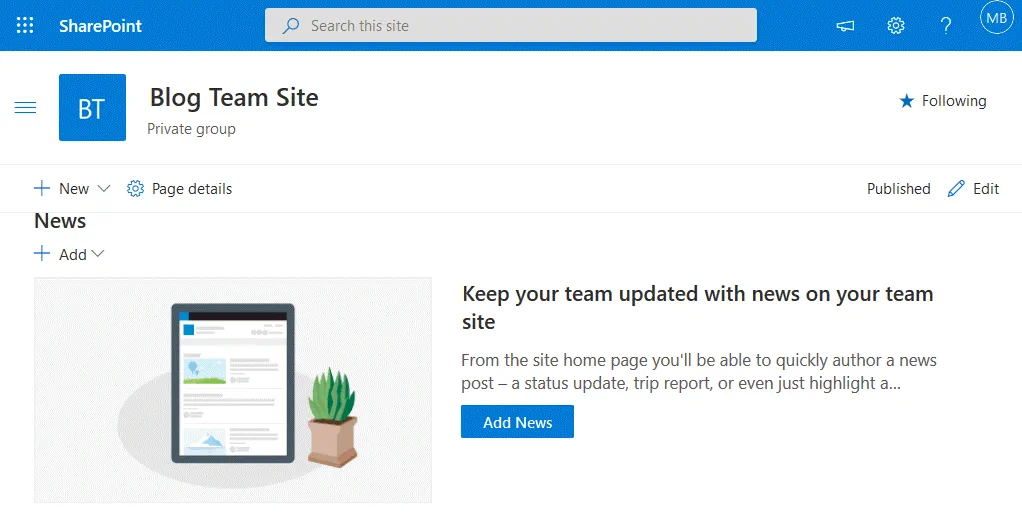The width and height of the screenshot is (1022, 521).
Task: Open the app launcher waffle icon
Action: [x=25, y=25]
